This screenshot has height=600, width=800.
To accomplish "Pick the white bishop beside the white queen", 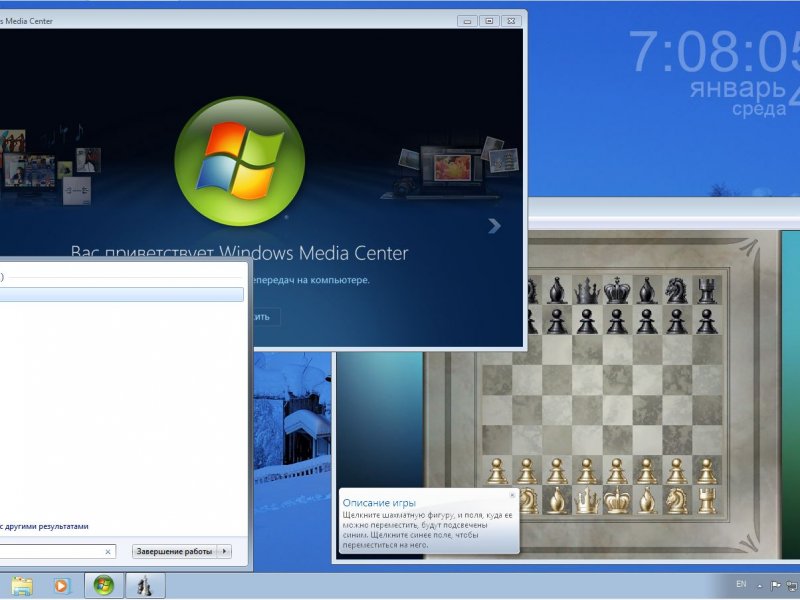I will coord(557,501).
